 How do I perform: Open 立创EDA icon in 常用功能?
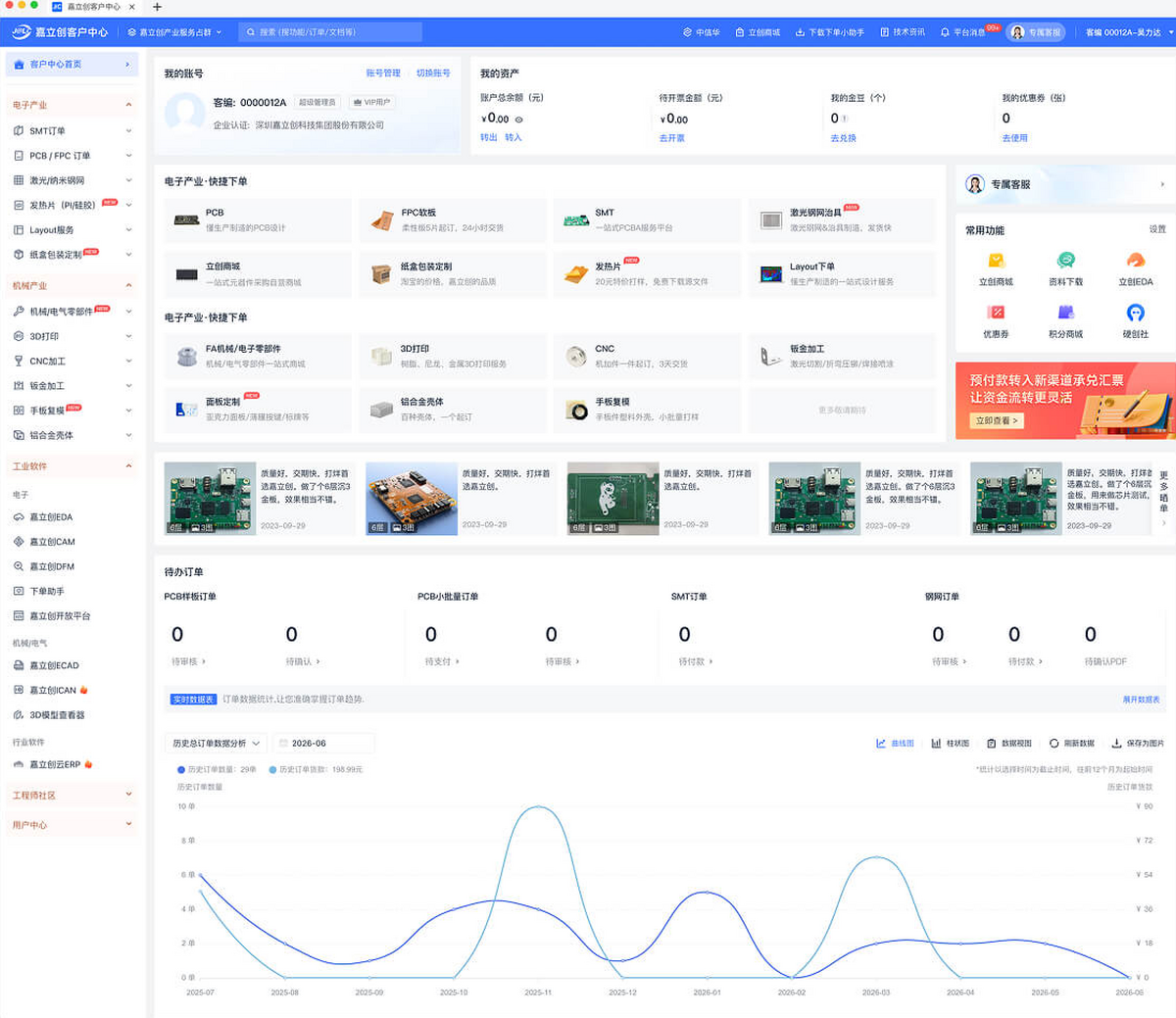[x=1135, y=261]
